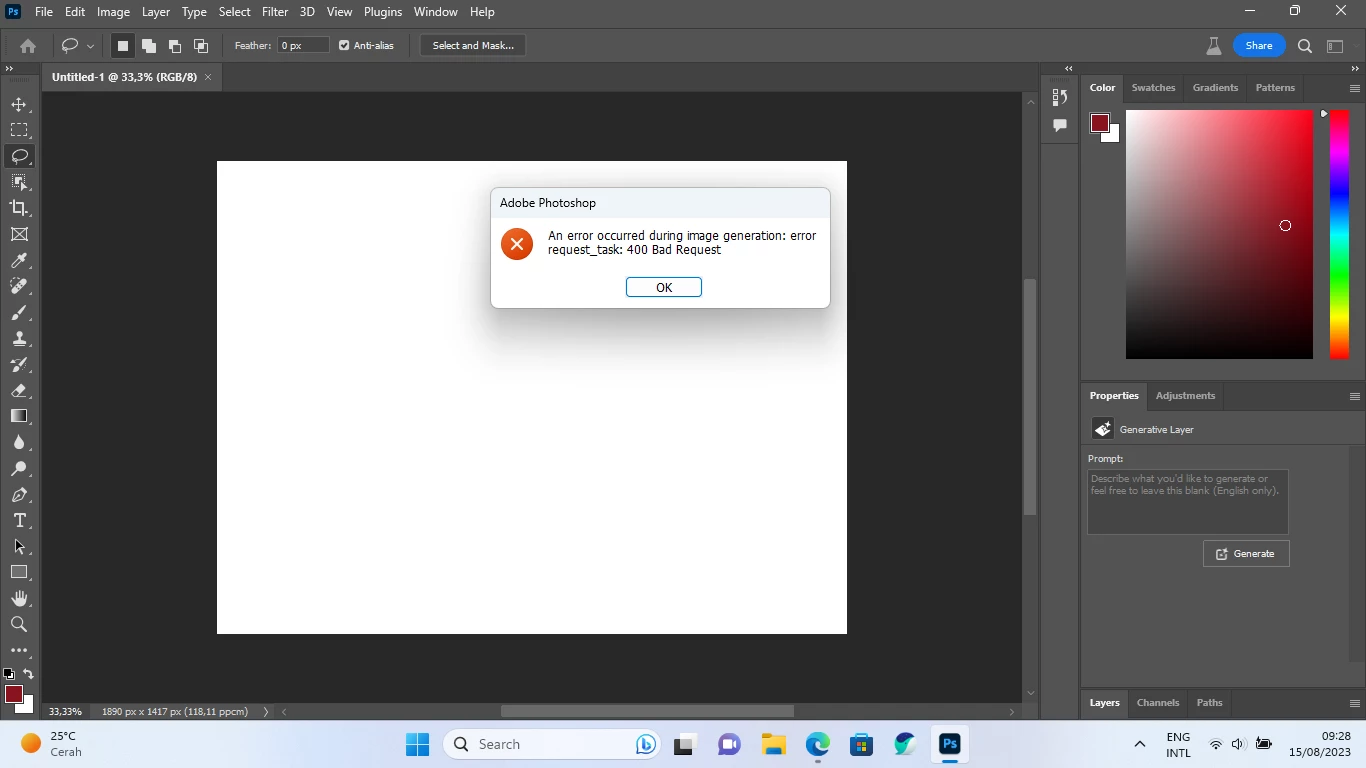This screenshot has width=1366, height=768.
Task: Select the Zoom tool
Action: [19, 624]
